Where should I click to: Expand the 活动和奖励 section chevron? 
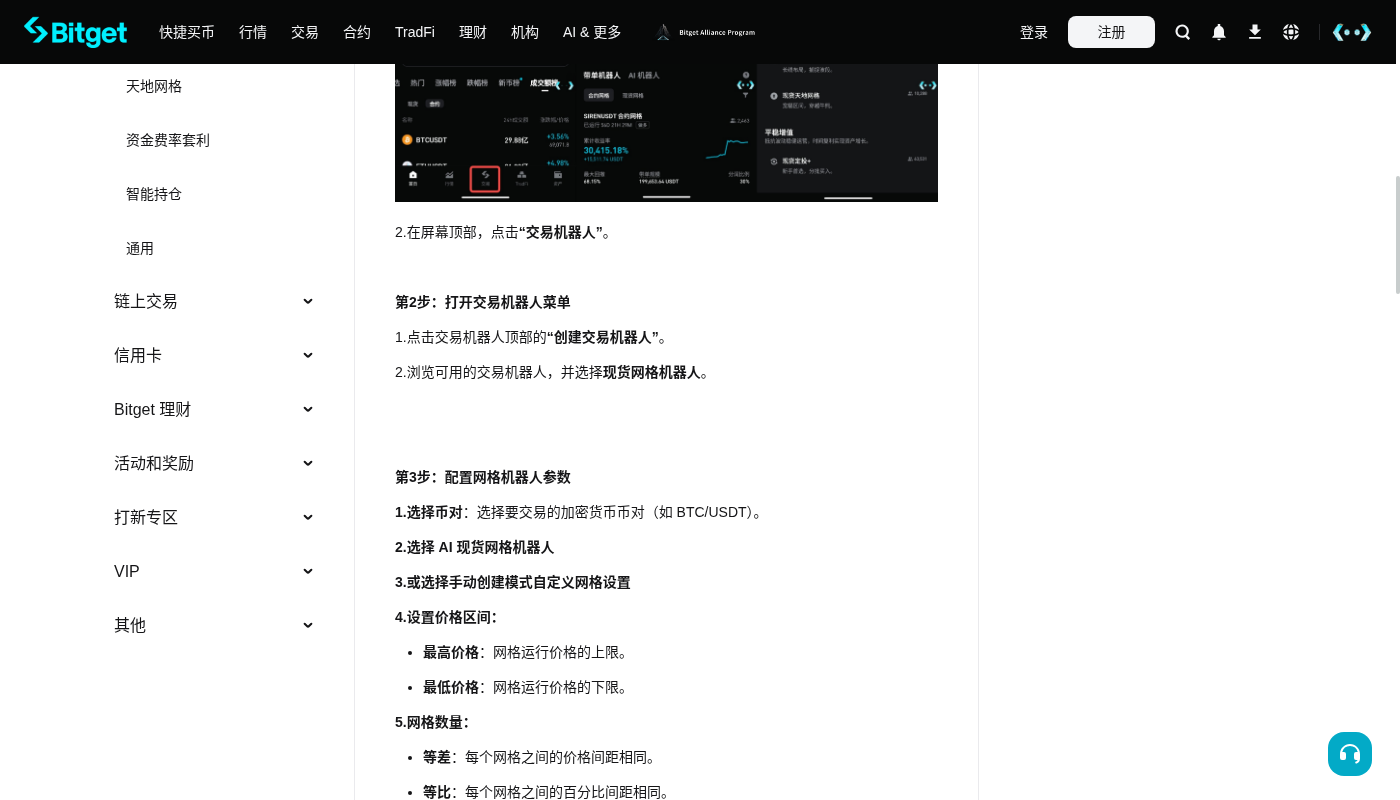tap(308, 463)
